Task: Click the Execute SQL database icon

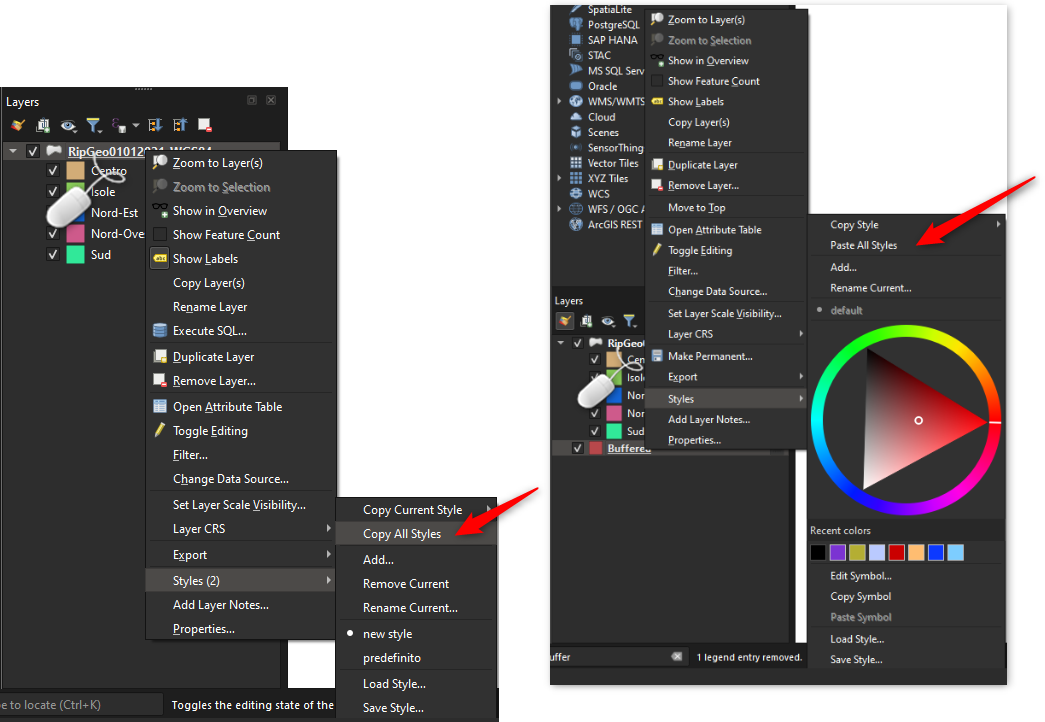Action: (160, 331)
